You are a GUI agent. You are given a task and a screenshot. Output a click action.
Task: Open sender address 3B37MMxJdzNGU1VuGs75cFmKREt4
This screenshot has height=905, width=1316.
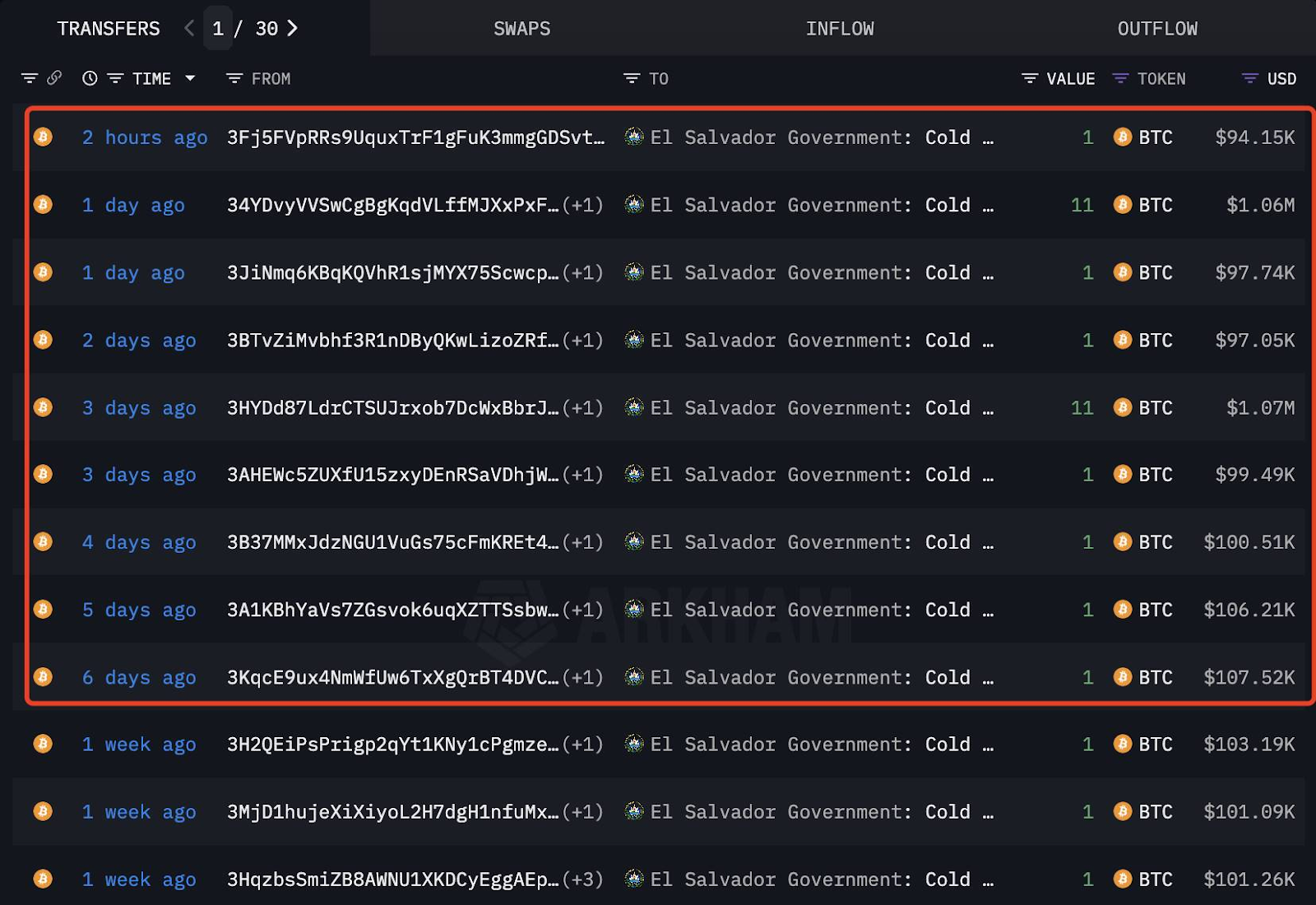[392, 542]
